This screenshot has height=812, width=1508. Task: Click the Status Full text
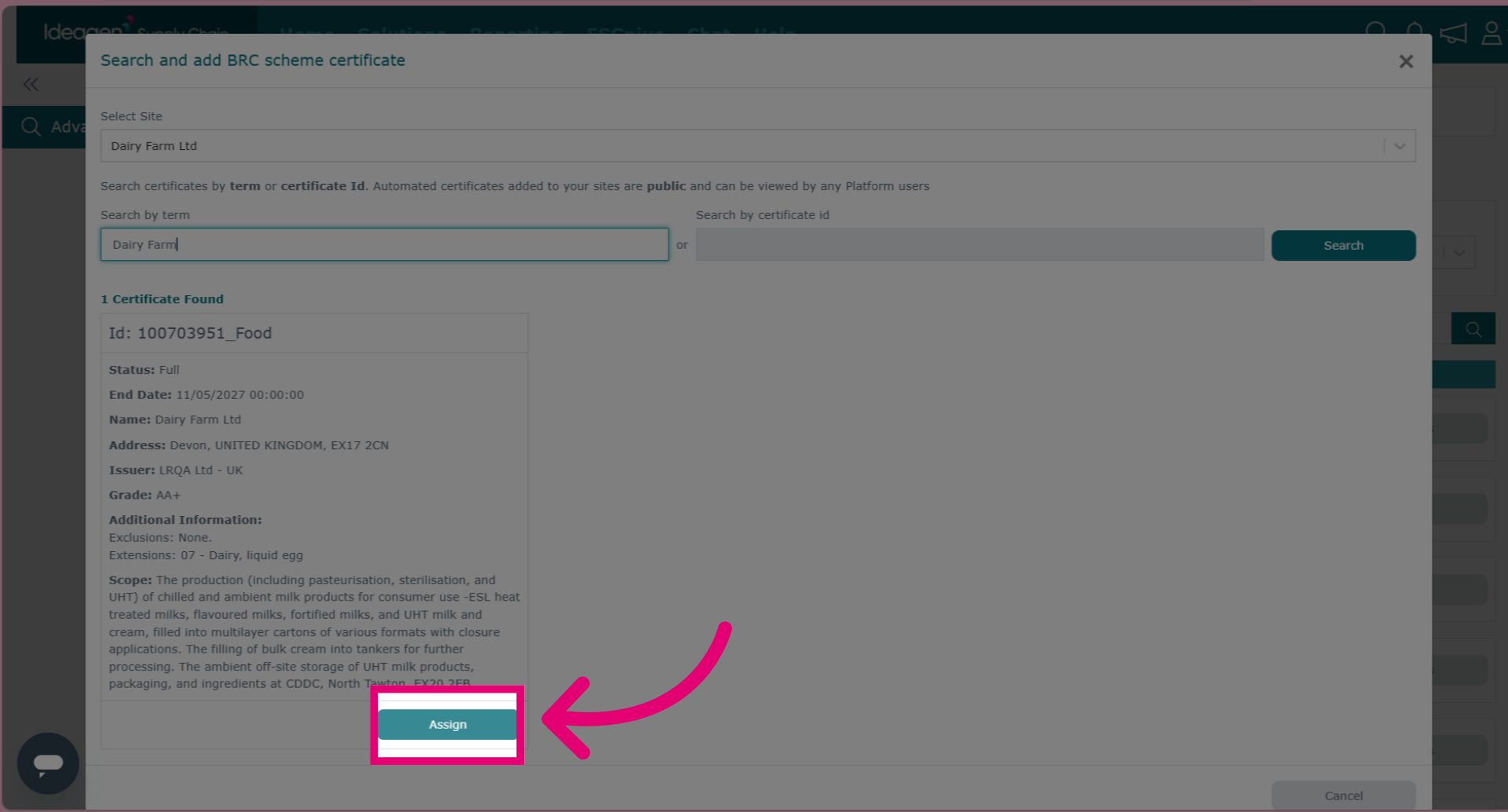tap(144, 370)
